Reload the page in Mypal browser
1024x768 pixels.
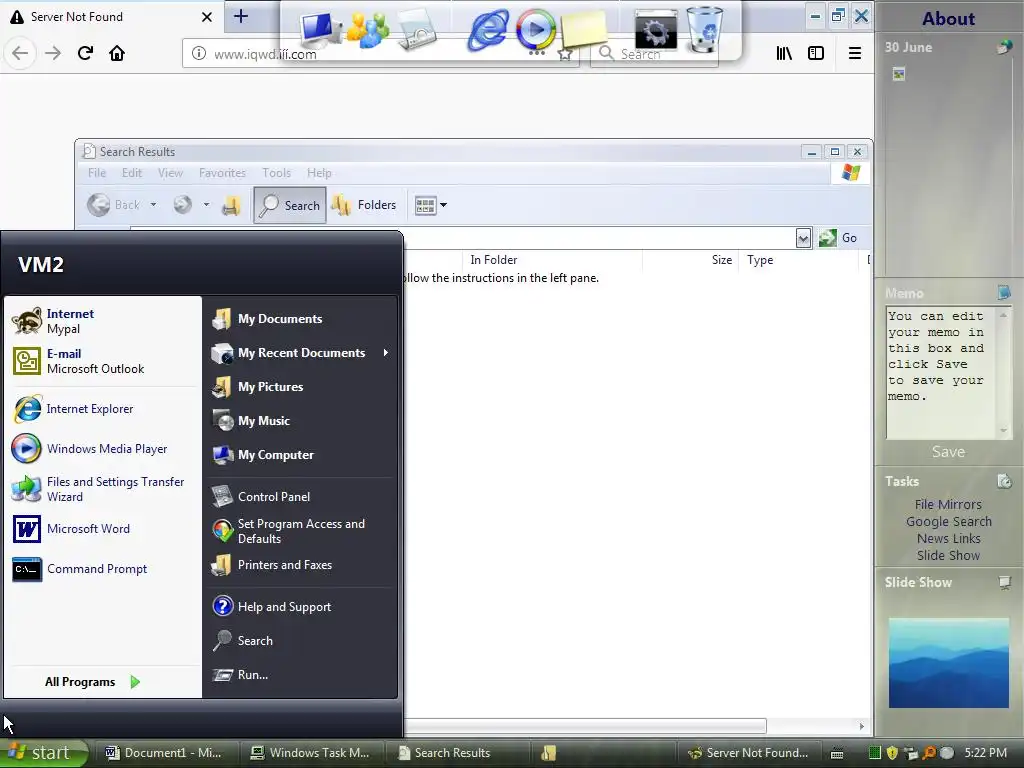[x=85, y=54]
